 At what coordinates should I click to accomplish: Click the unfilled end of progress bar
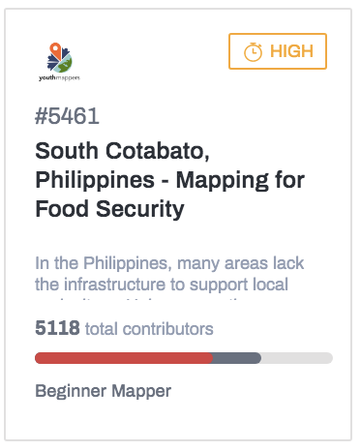[x=297, y=358]
